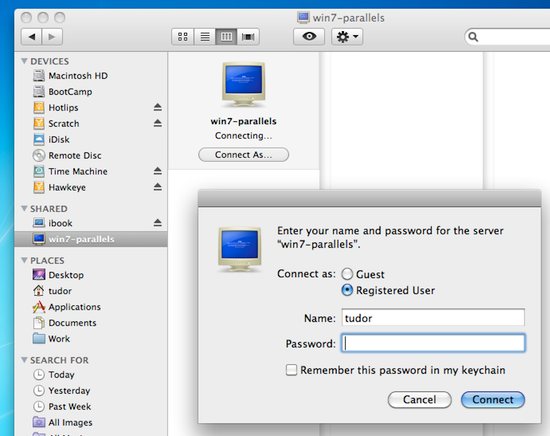Collapse the DEVICES sidebar section
This screenshot has width=550, height=436.
click(x=24, y=61)
